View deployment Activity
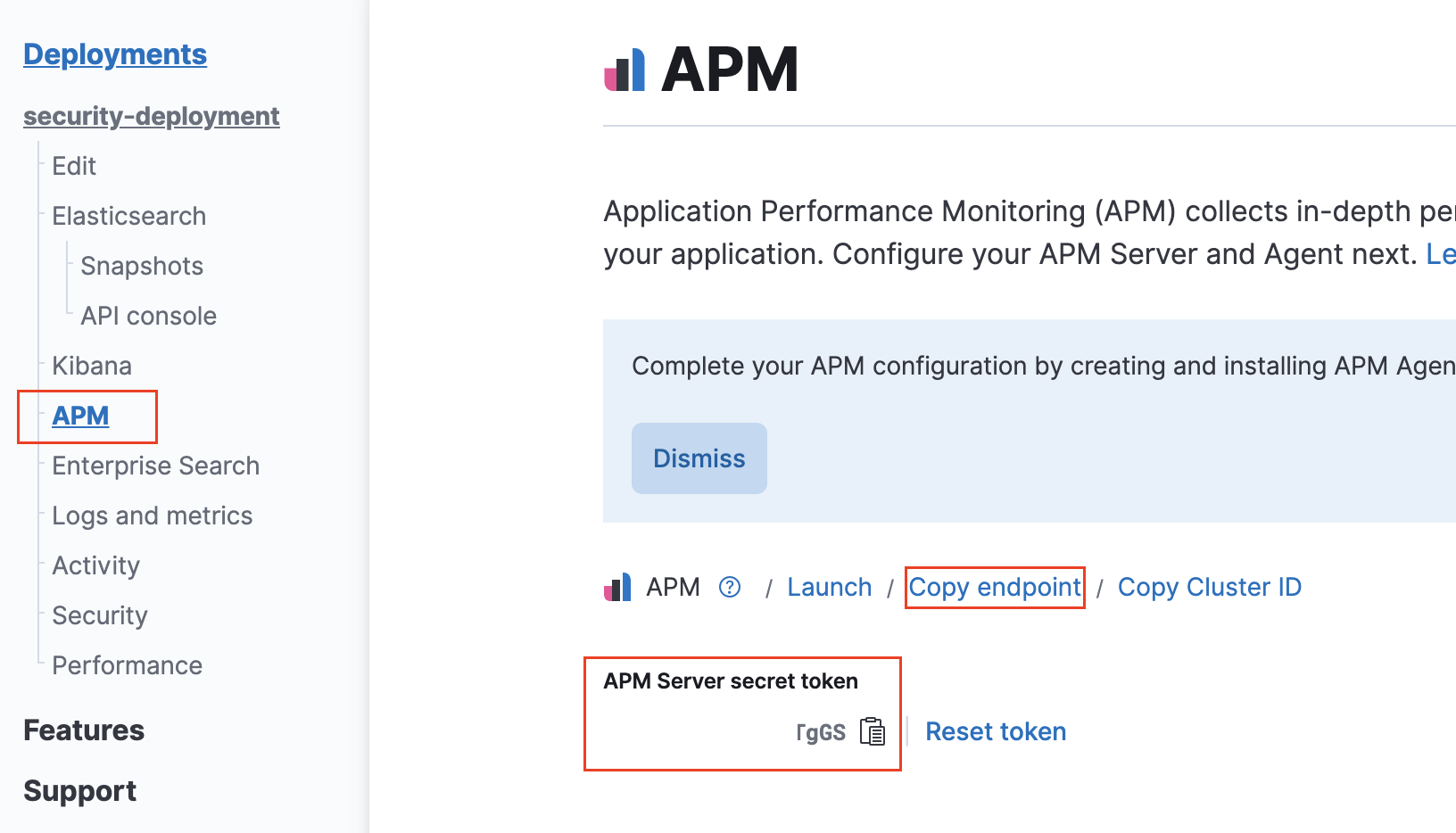 (x=95, y=565)
